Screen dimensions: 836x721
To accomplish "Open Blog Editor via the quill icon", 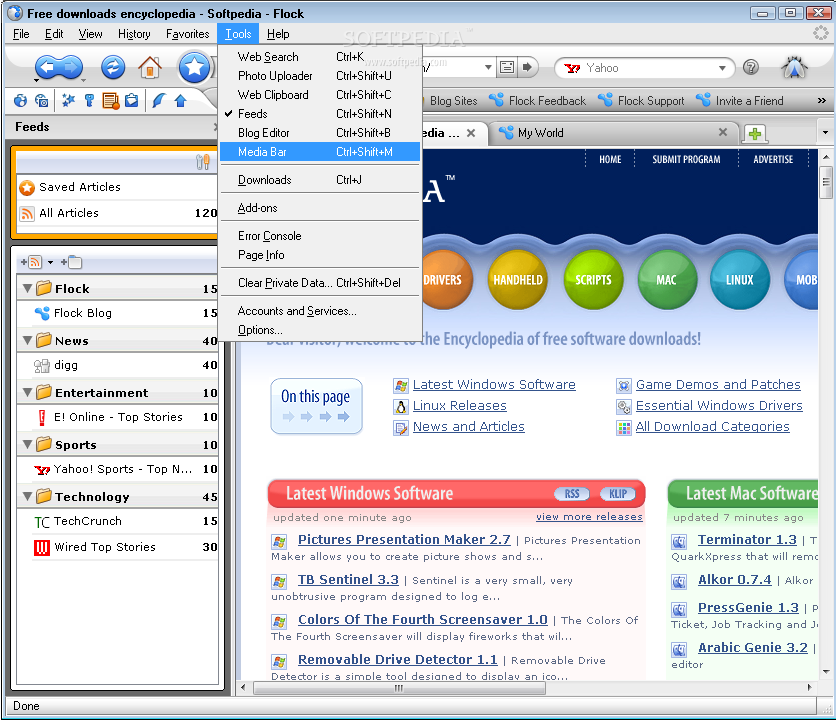I will coord(159,100).
